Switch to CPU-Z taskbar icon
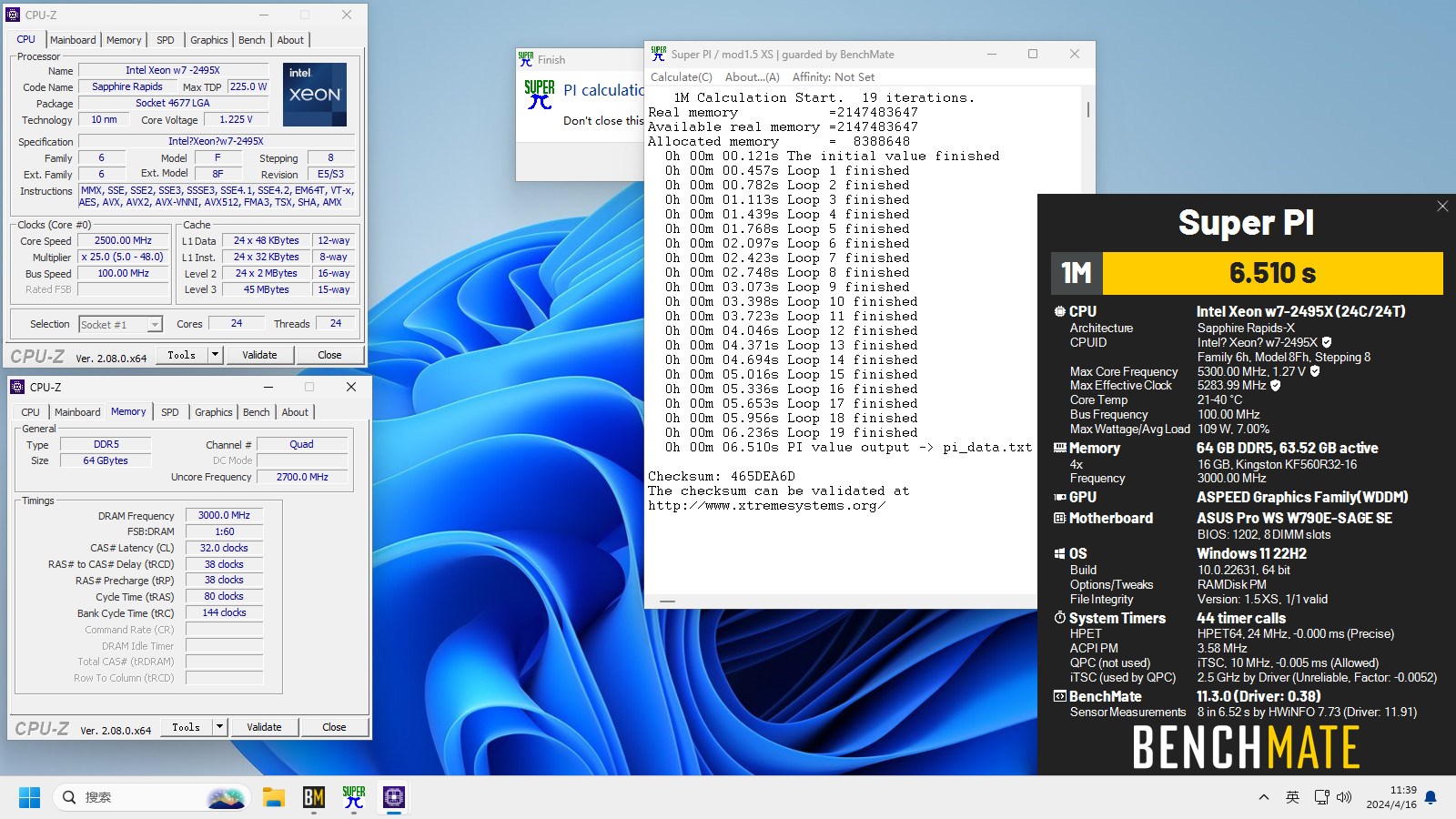 point(394,797)
